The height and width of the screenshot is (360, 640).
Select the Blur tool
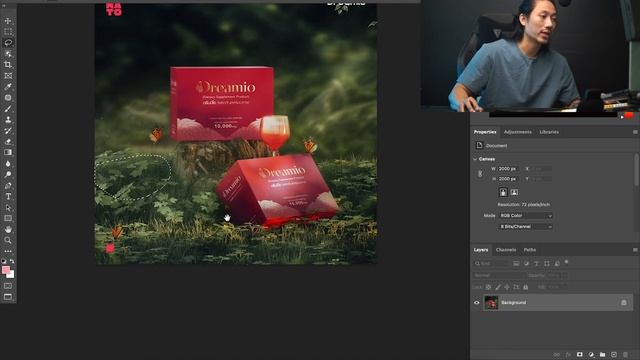tap(8, 164)
